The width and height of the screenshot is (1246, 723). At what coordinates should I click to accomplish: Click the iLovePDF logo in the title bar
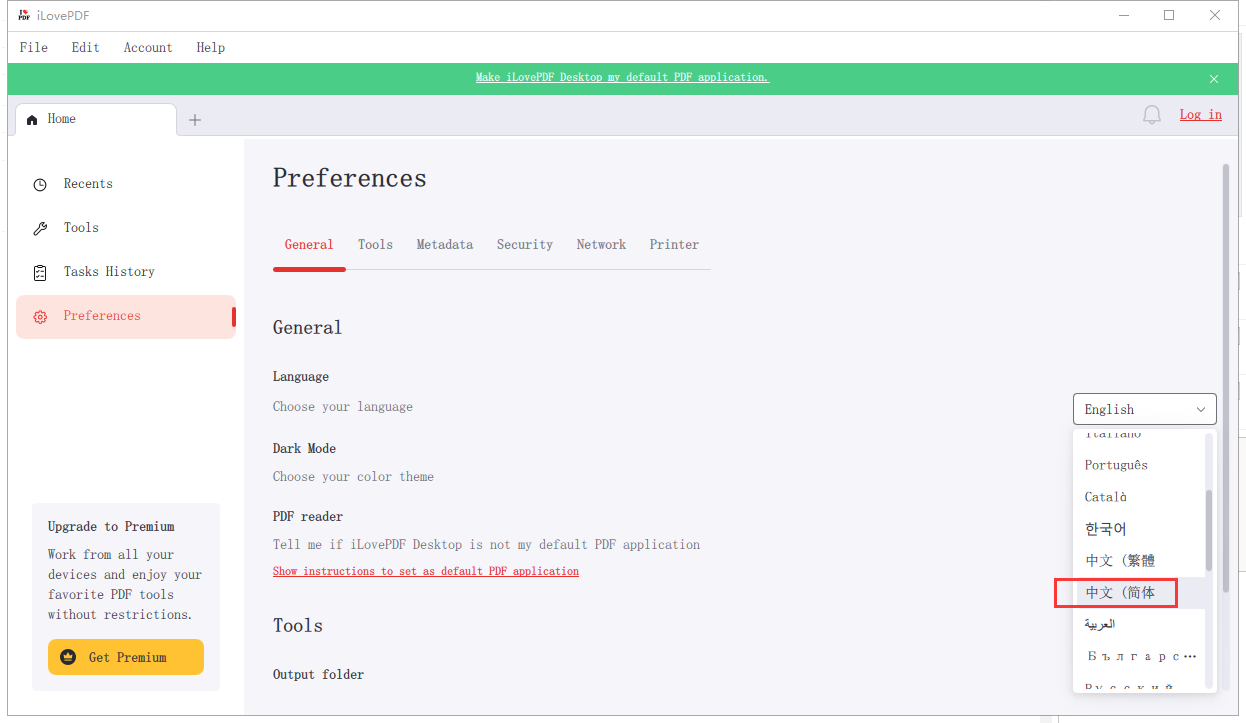[x=24, y=15]
